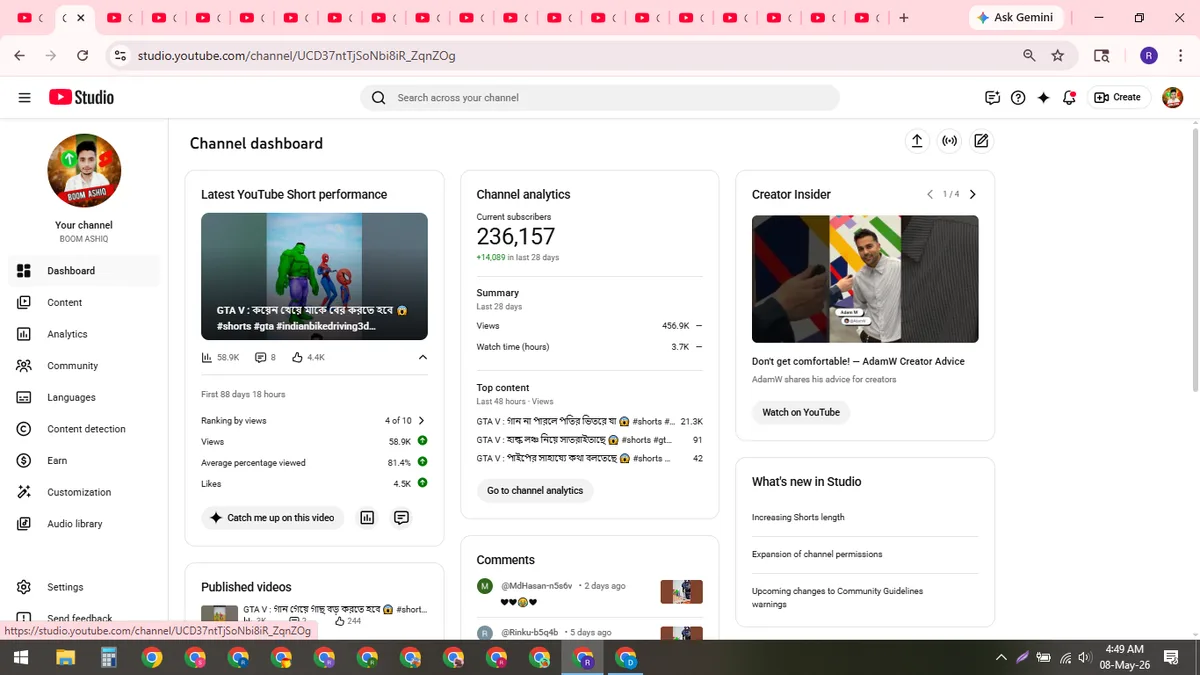
Task: Go to next Creator Insider card
Action: tap(973, 194)
